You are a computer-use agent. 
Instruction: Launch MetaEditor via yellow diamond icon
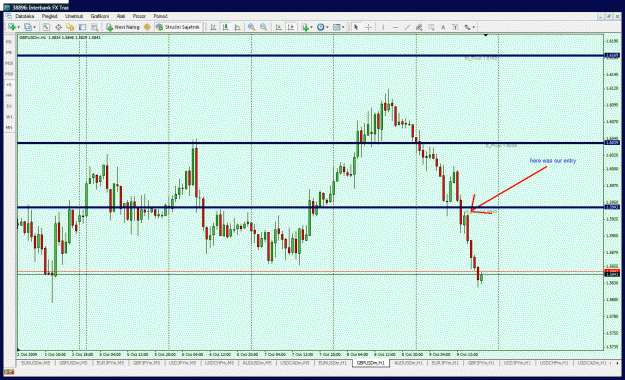tap(147, 27)
